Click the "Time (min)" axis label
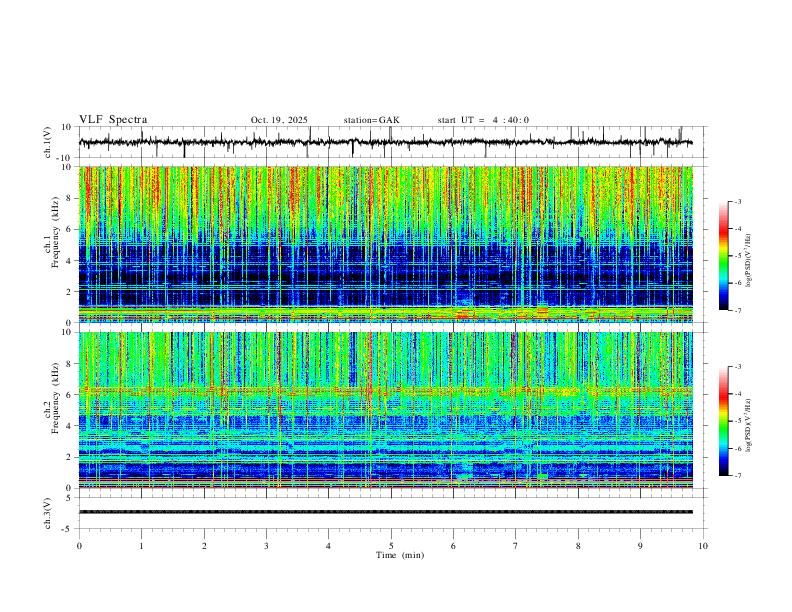This screenshot has height=612, width=792. (x=400, y=555)
